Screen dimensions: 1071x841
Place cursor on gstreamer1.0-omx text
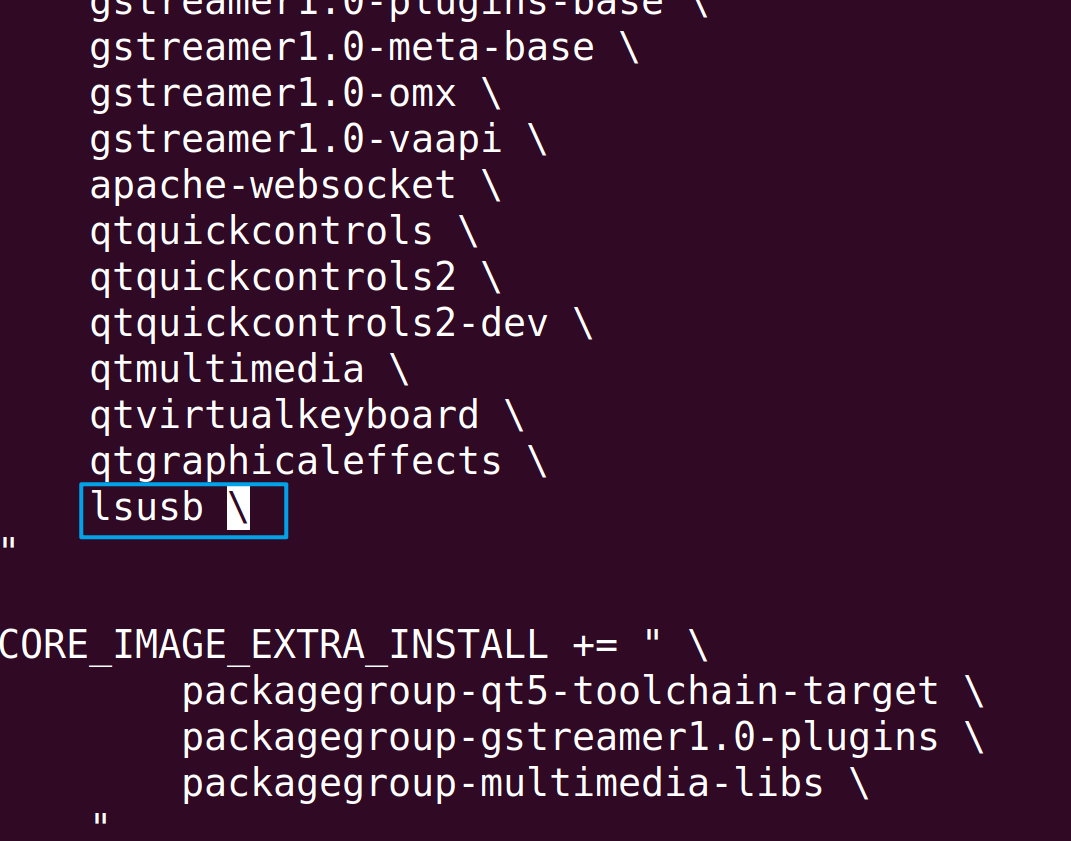(x=272, y=94)
